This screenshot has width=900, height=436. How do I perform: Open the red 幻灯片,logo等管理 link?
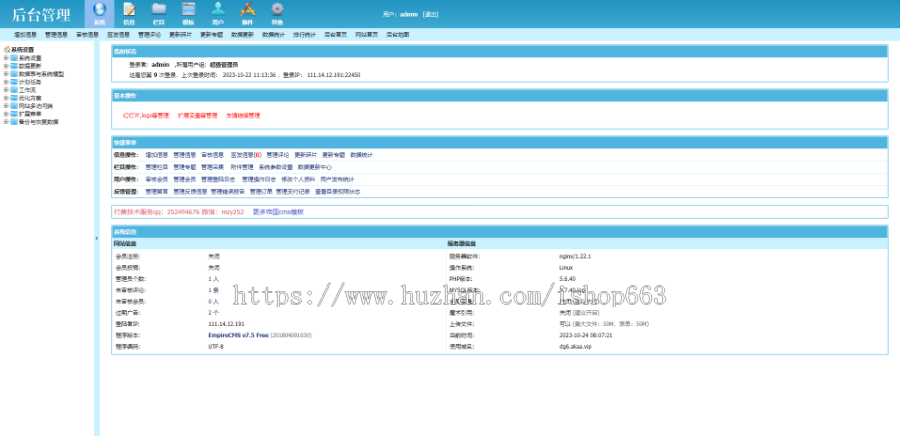click(146, 115)
